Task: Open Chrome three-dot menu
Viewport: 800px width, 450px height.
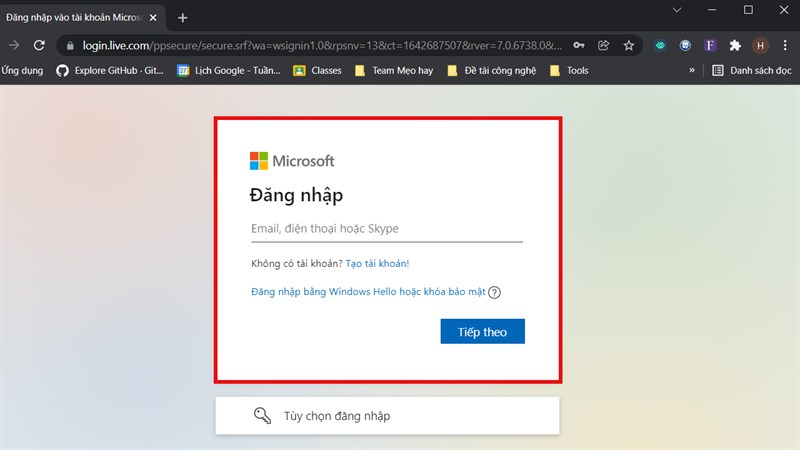Action: 785,45
